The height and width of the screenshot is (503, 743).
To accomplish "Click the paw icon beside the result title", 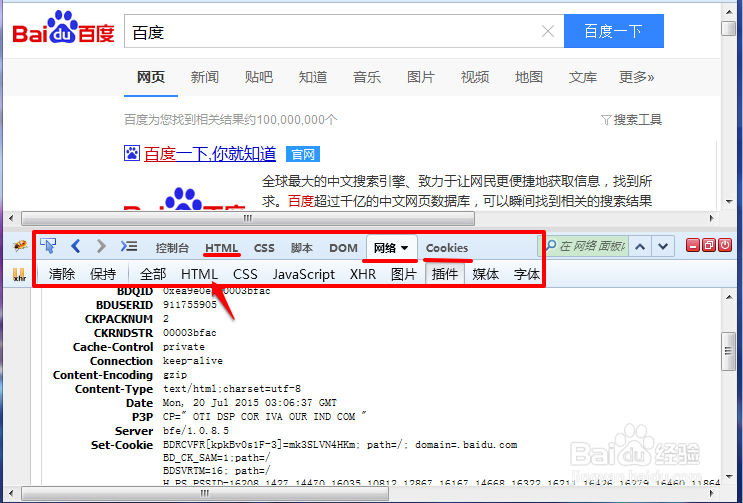I will point(132,153).
